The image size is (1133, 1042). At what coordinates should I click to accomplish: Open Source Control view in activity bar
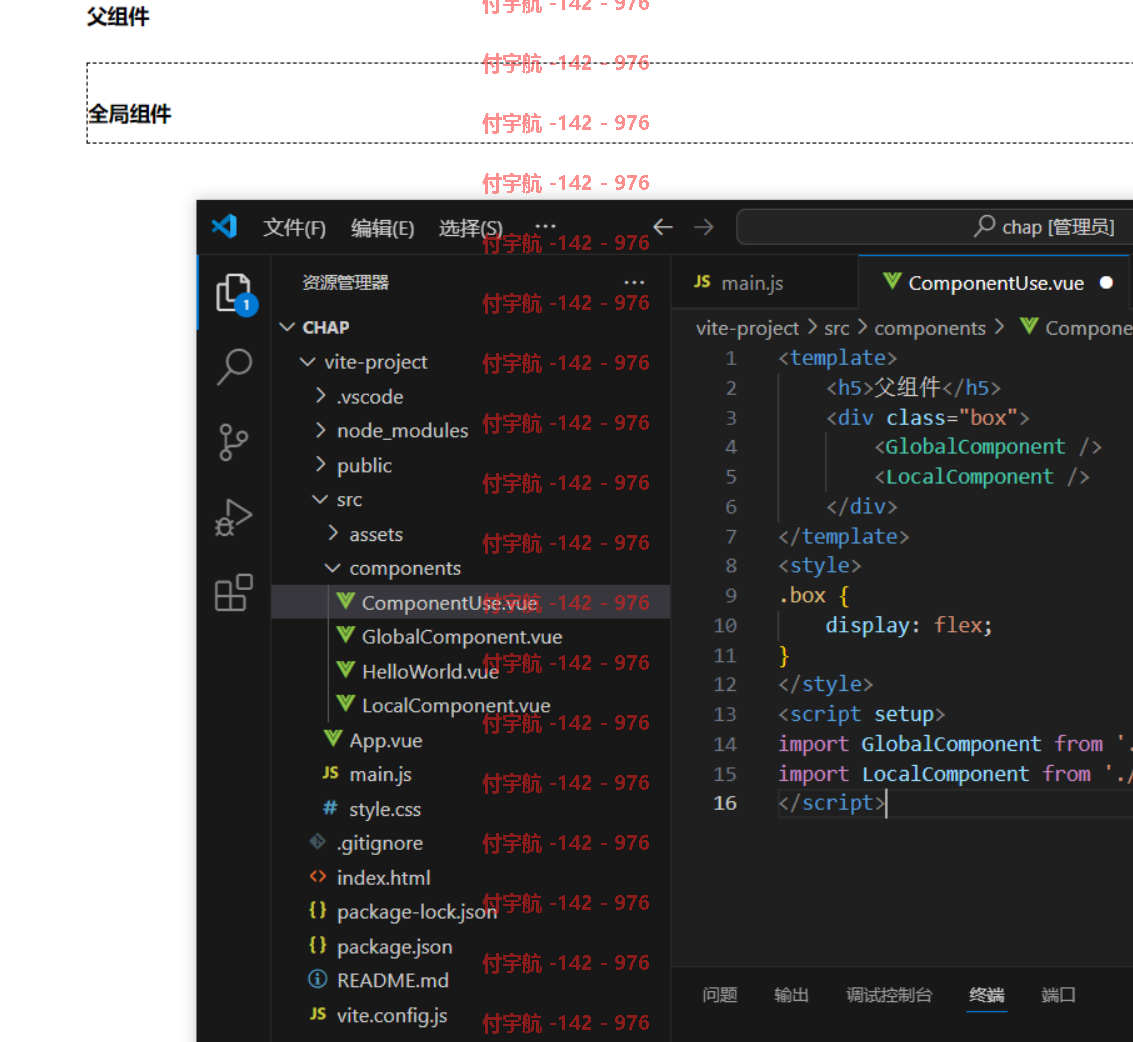233,442
